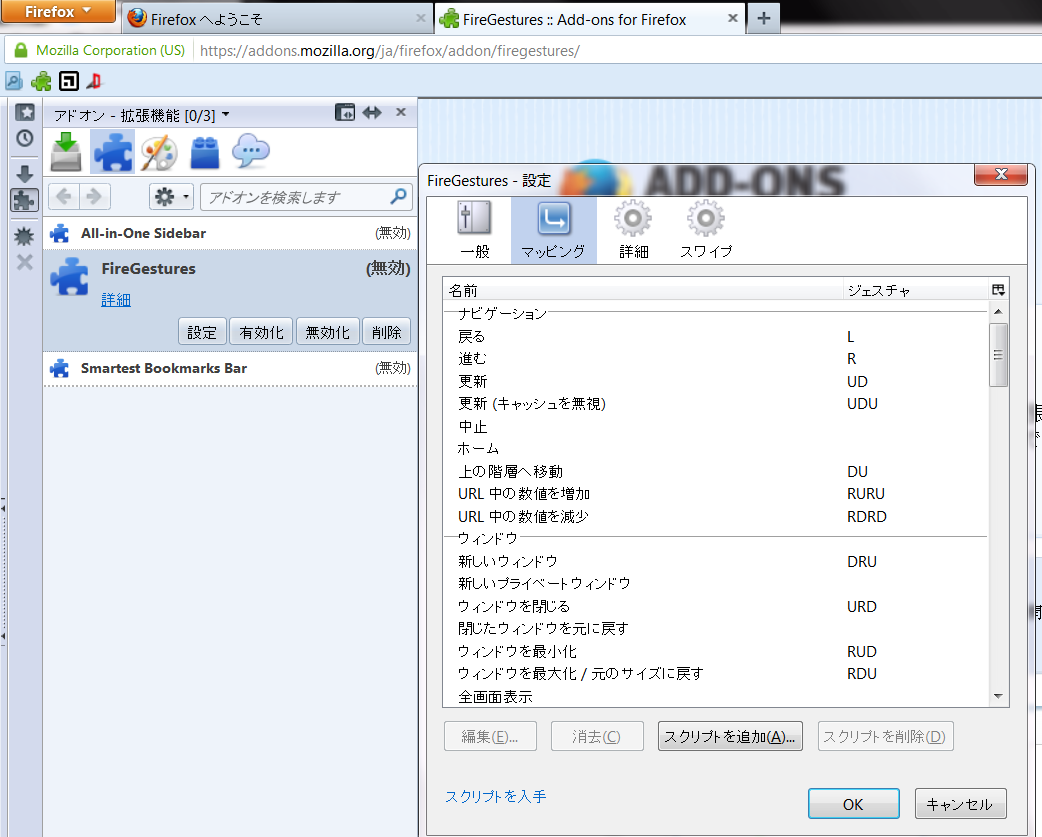Screen dimensions: 1042x837
Task: Click the add-on search magnifier icon
Action: click(398, 197)
